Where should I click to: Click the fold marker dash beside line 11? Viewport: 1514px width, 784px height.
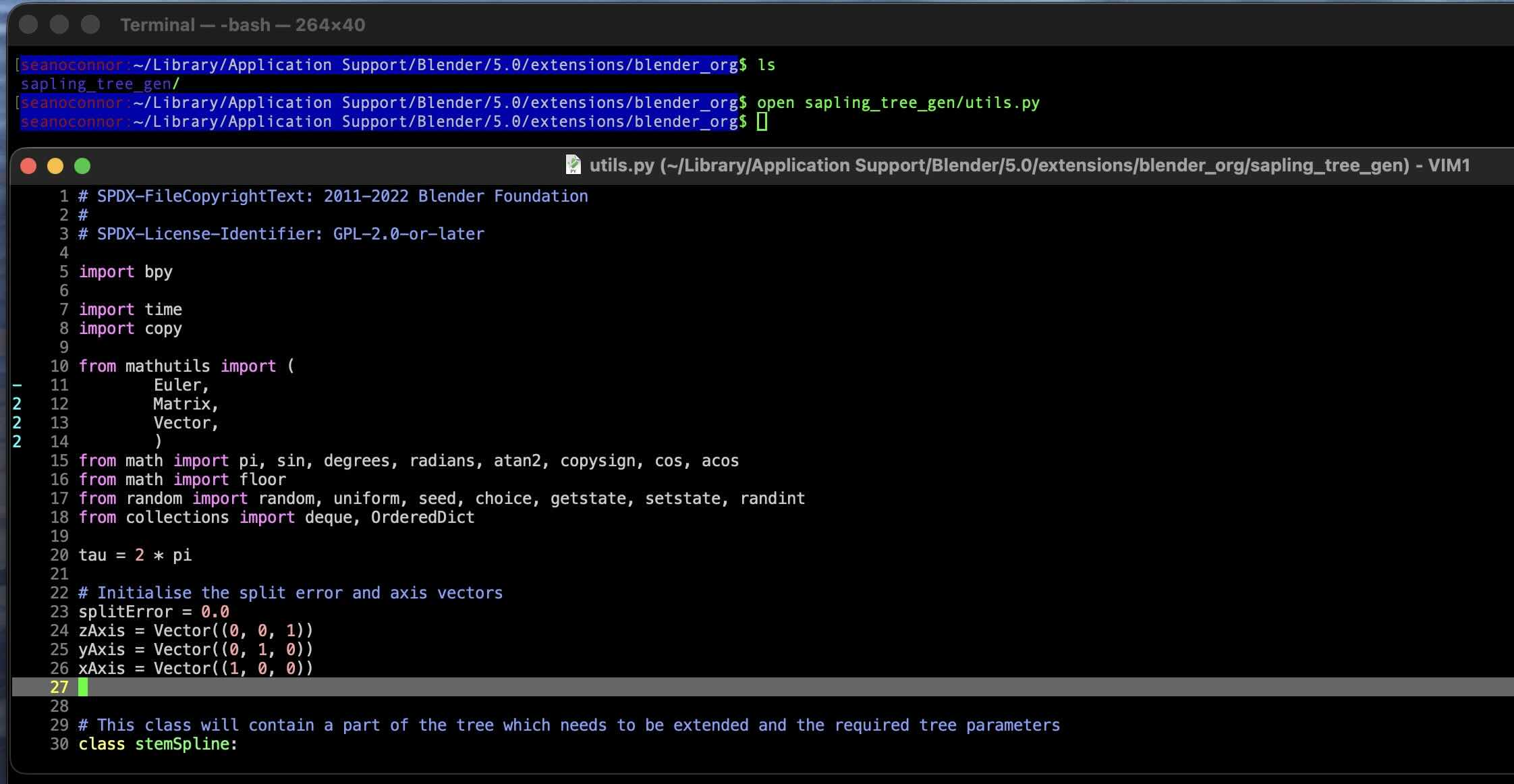coord(17,385)
